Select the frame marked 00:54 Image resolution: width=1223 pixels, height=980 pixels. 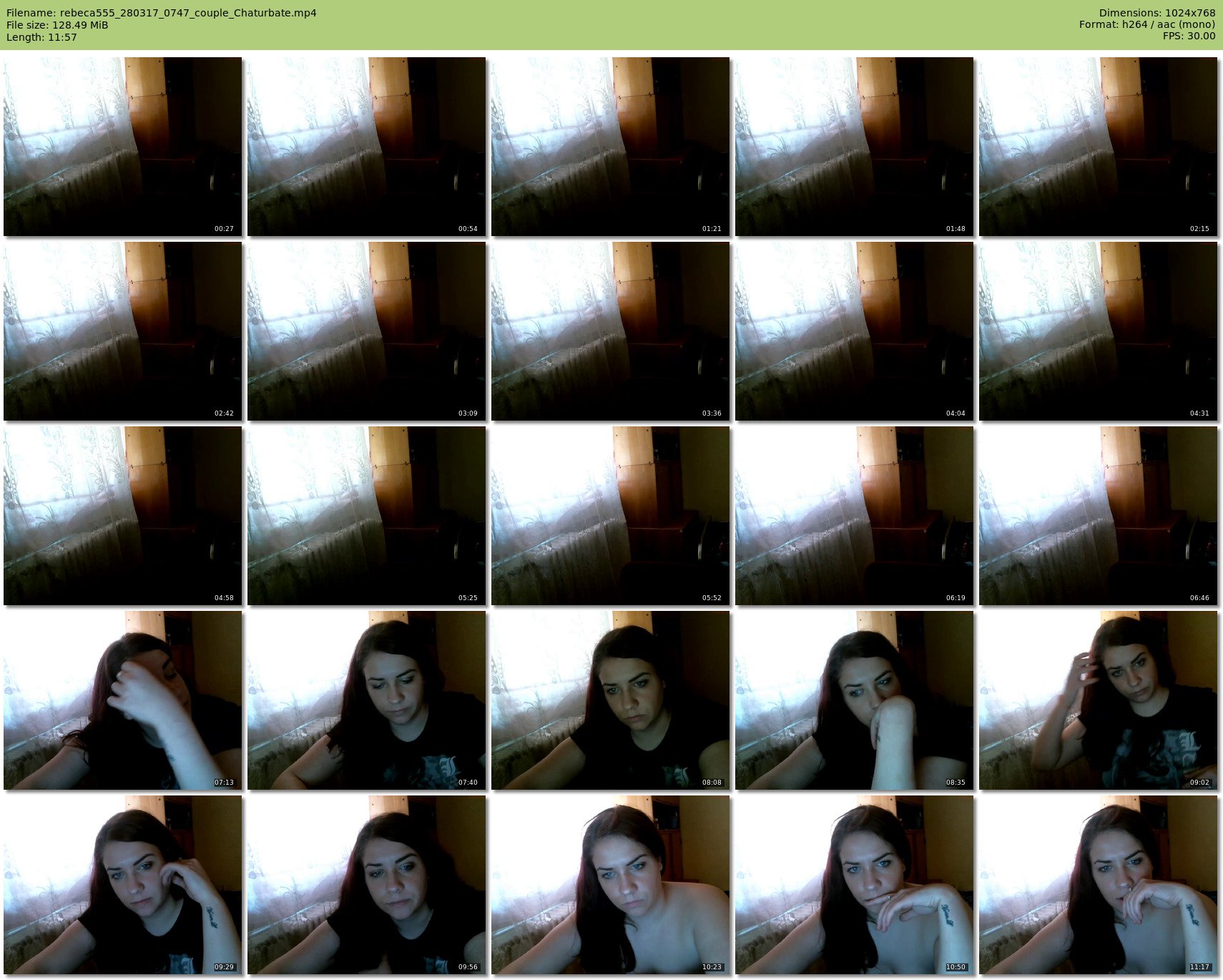[366, 147]
